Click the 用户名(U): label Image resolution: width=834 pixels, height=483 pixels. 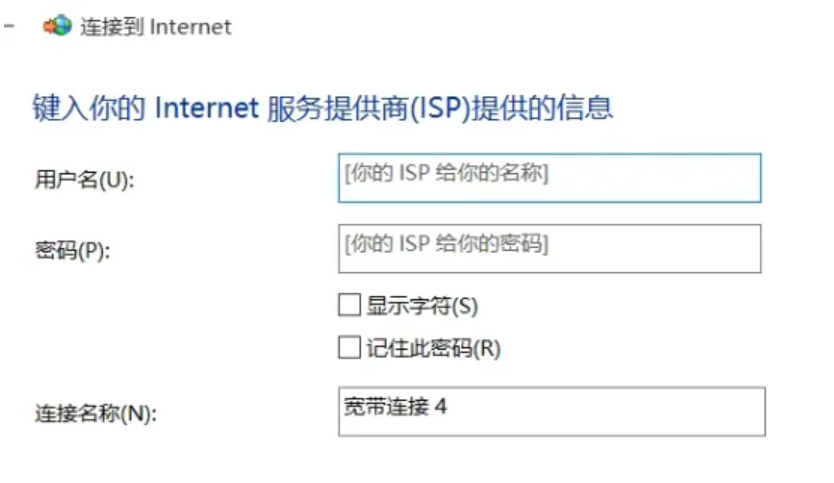tap(84, 180)
